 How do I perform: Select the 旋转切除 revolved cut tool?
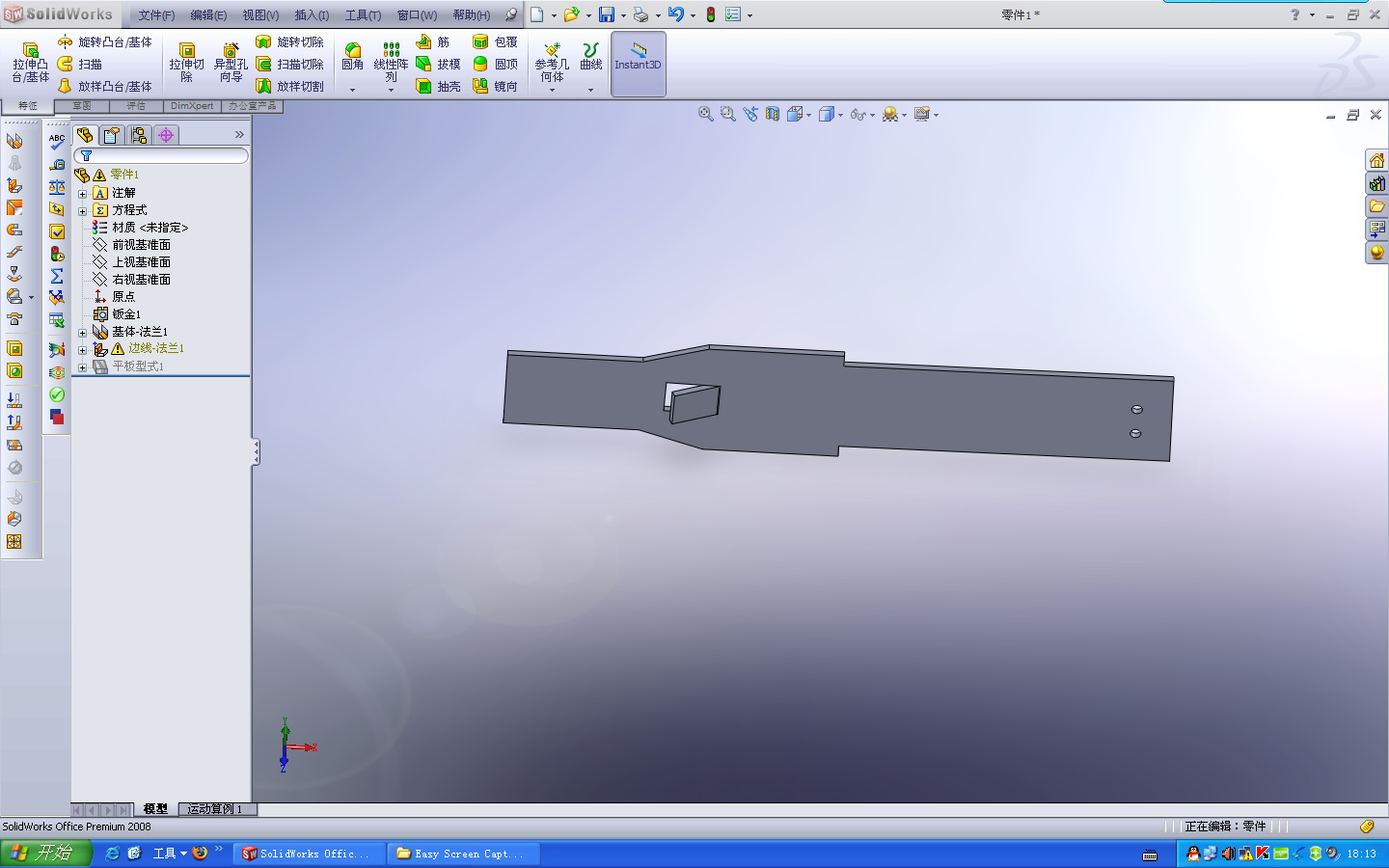[x=289, y=42]
